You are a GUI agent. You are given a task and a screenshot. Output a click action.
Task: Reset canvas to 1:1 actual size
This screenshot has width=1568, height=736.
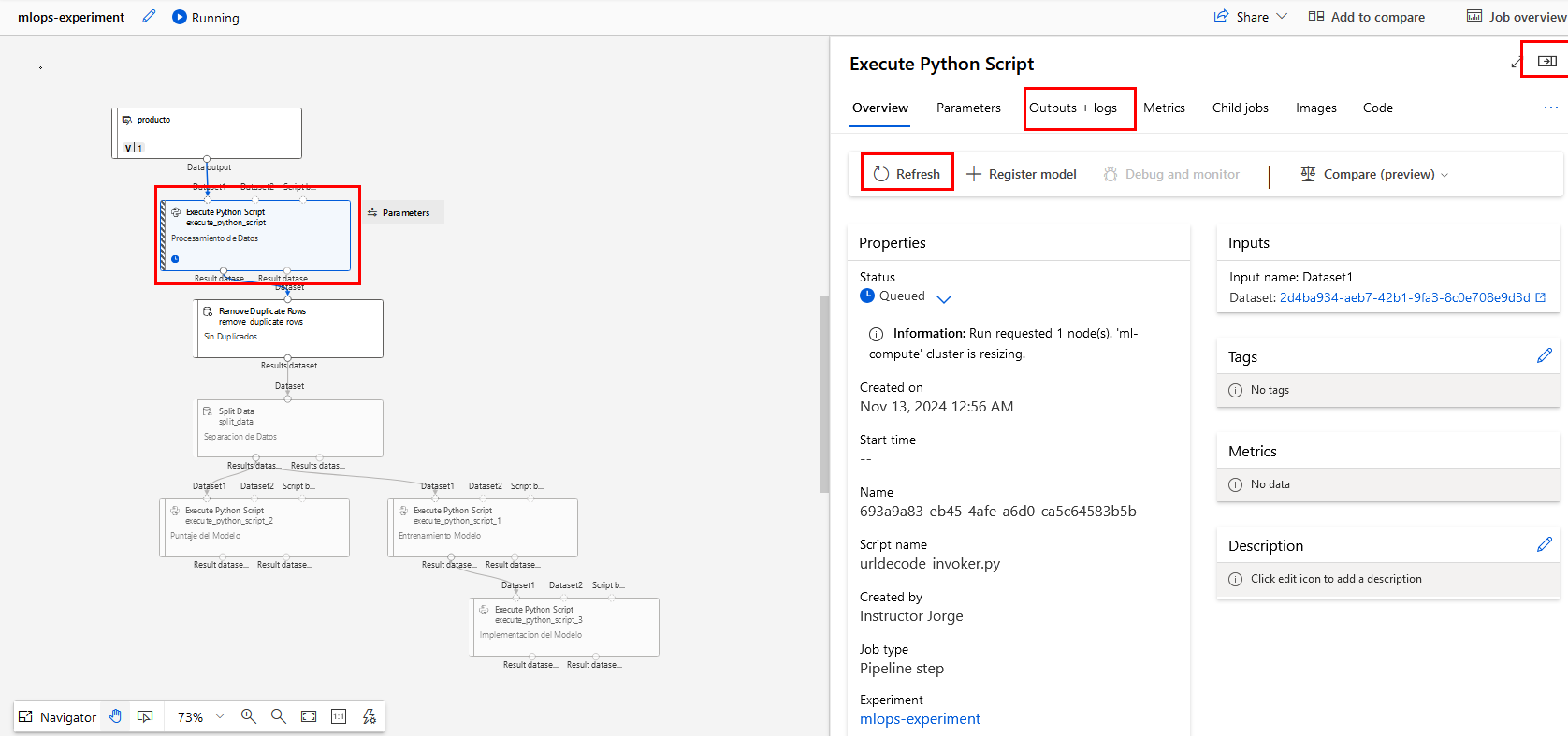339,716
